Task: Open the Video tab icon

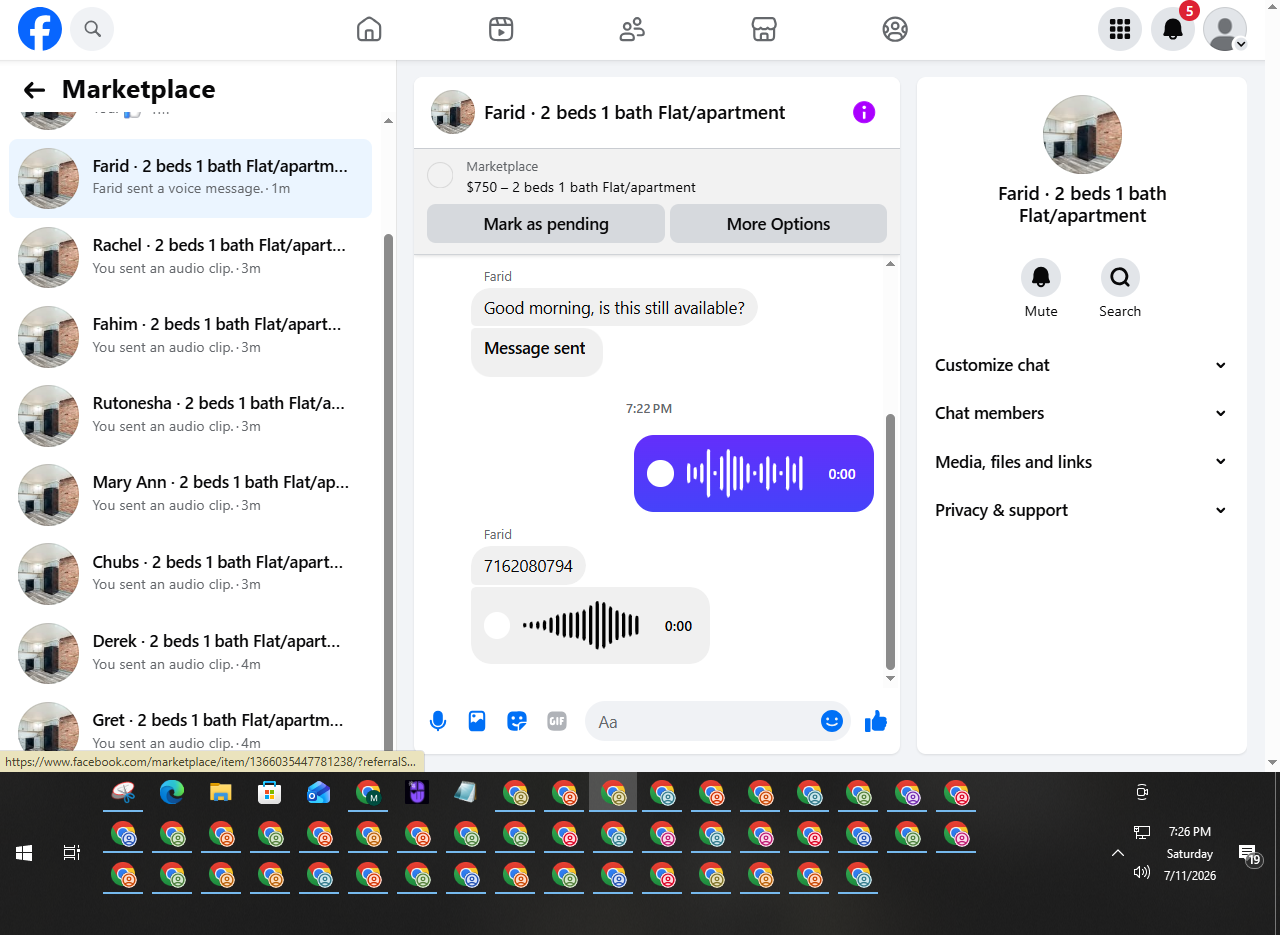Action: click(x=501, y=29)
